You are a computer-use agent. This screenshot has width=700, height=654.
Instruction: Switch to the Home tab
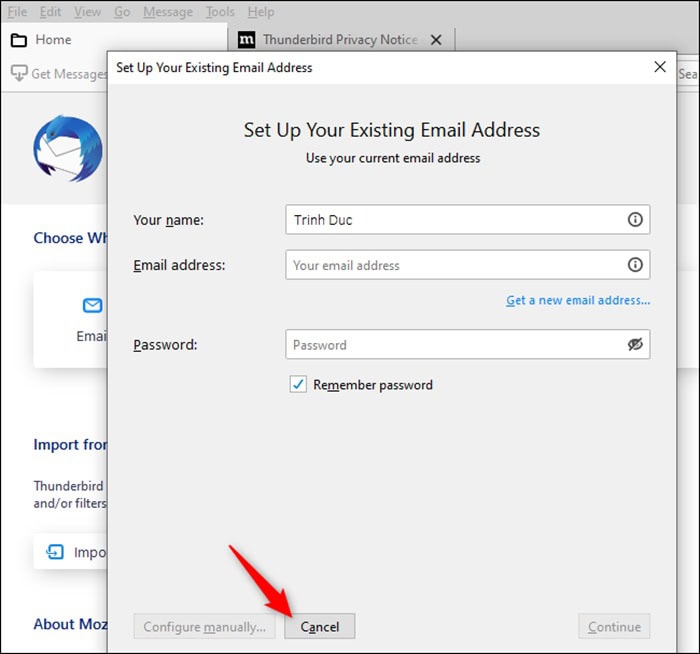(113, 40)
